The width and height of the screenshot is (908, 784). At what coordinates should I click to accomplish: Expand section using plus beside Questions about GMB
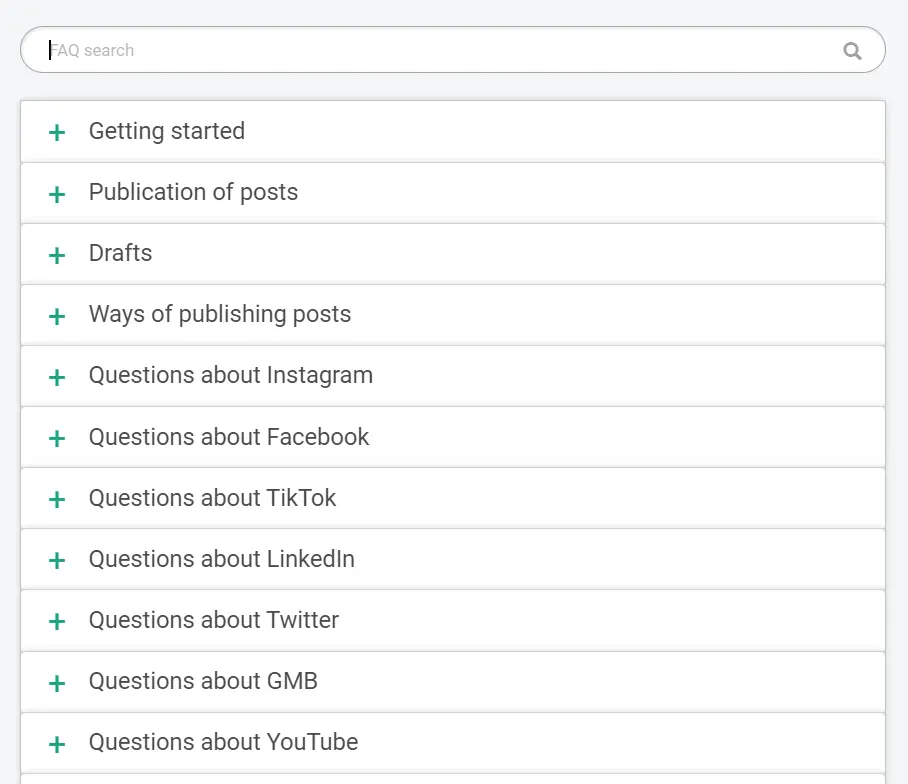click(57, 683)
